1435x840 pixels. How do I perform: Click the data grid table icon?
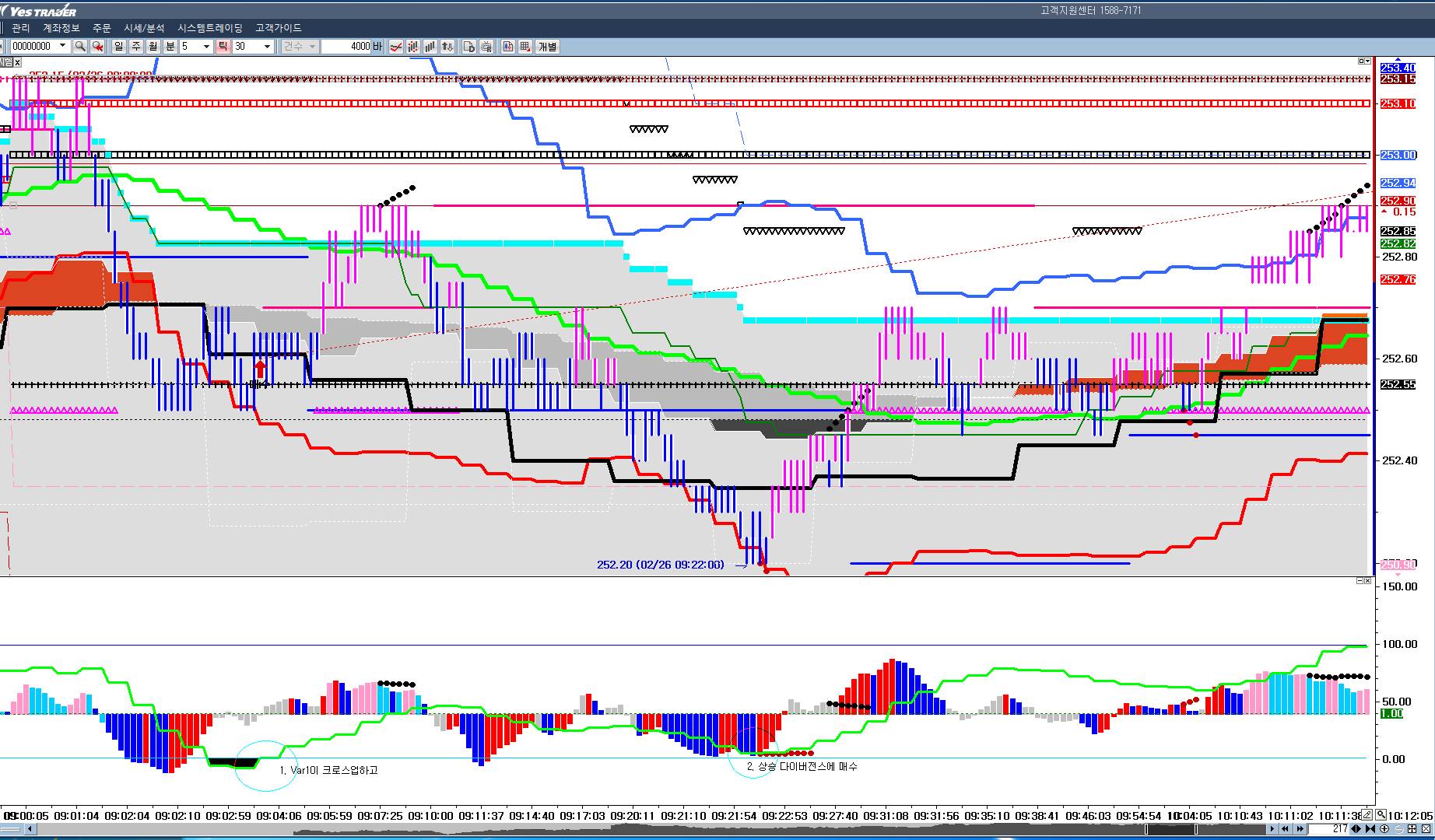point(525,47)
